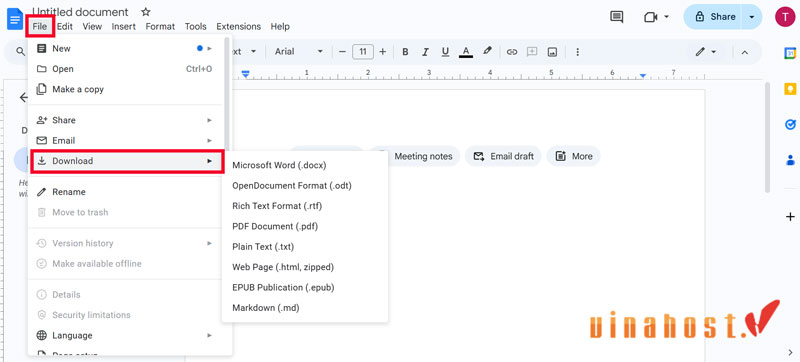Choose Rename from the File menu
800x362 pixels.
point(125,192)
